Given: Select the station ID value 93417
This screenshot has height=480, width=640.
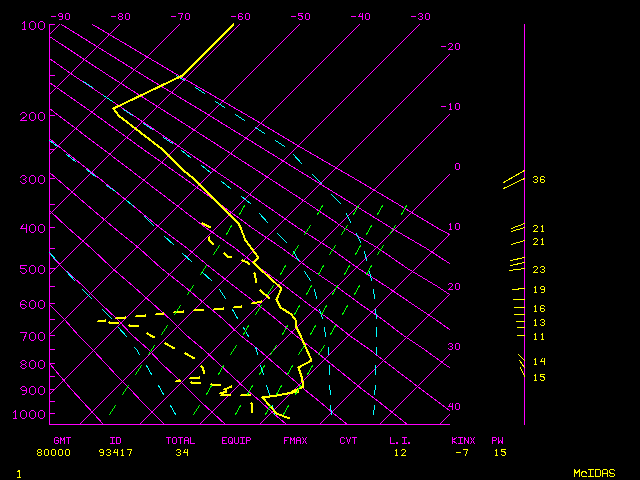Looking at the screenshot, I should [x=115, y=453].
